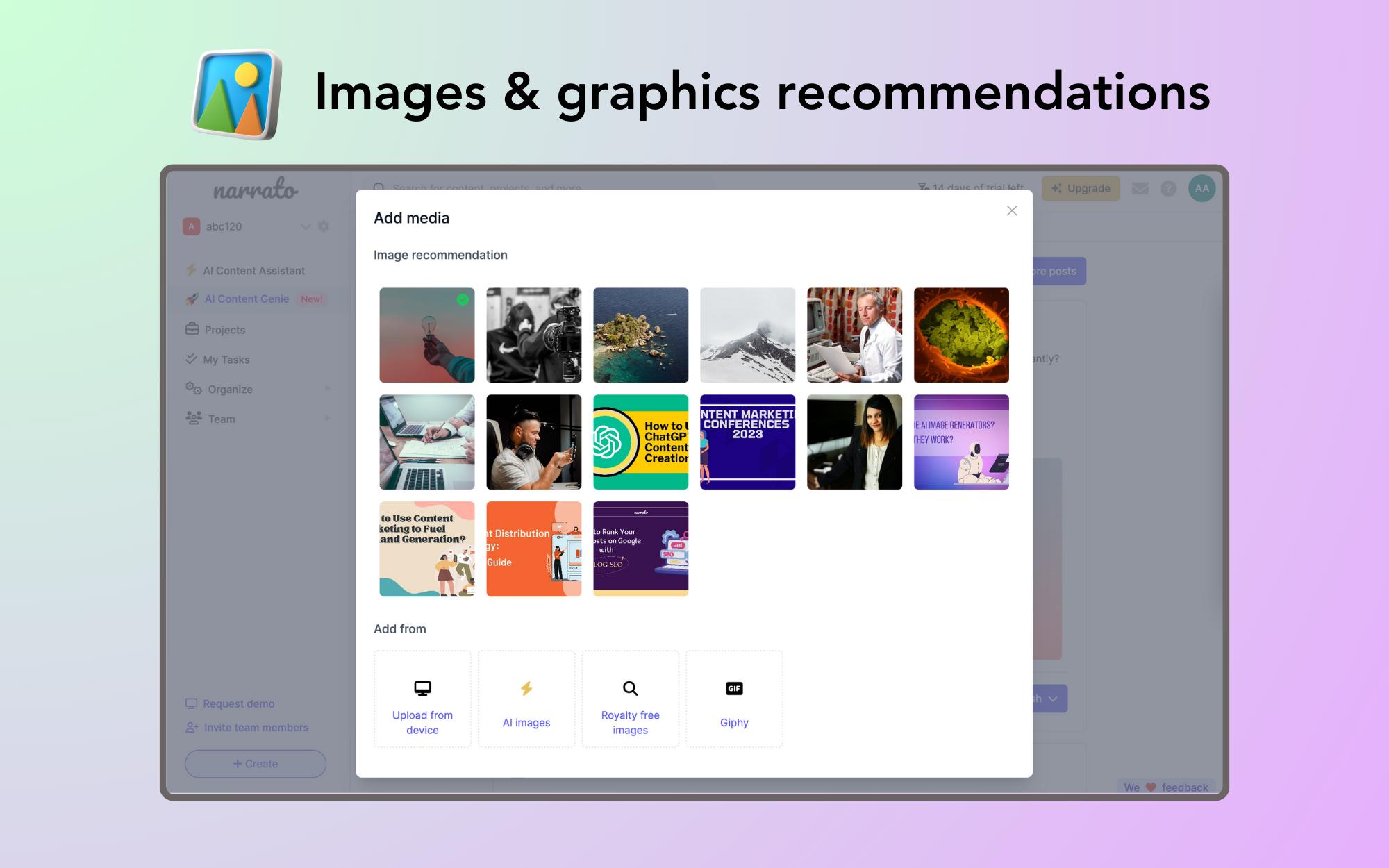Click Invite team members link
Image resolution: width=1389 pixels, height=868 pixels.
tap(256, 728)
